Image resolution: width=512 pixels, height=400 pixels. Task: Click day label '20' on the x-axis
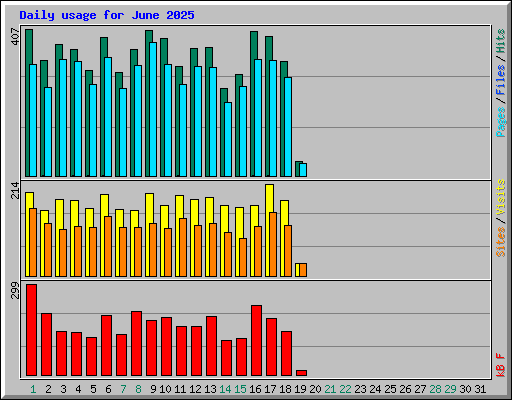coord(315,389)
